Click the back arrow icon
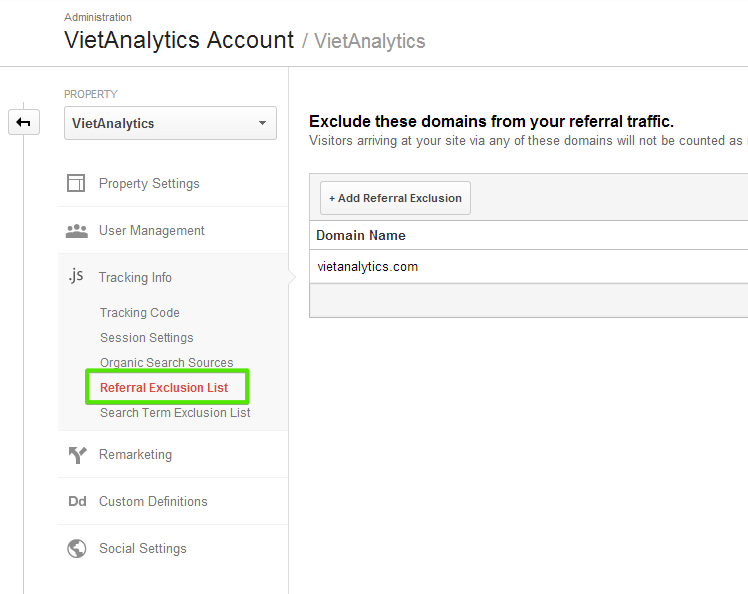This screenshot has height=594, width=748. pos(23,123)
